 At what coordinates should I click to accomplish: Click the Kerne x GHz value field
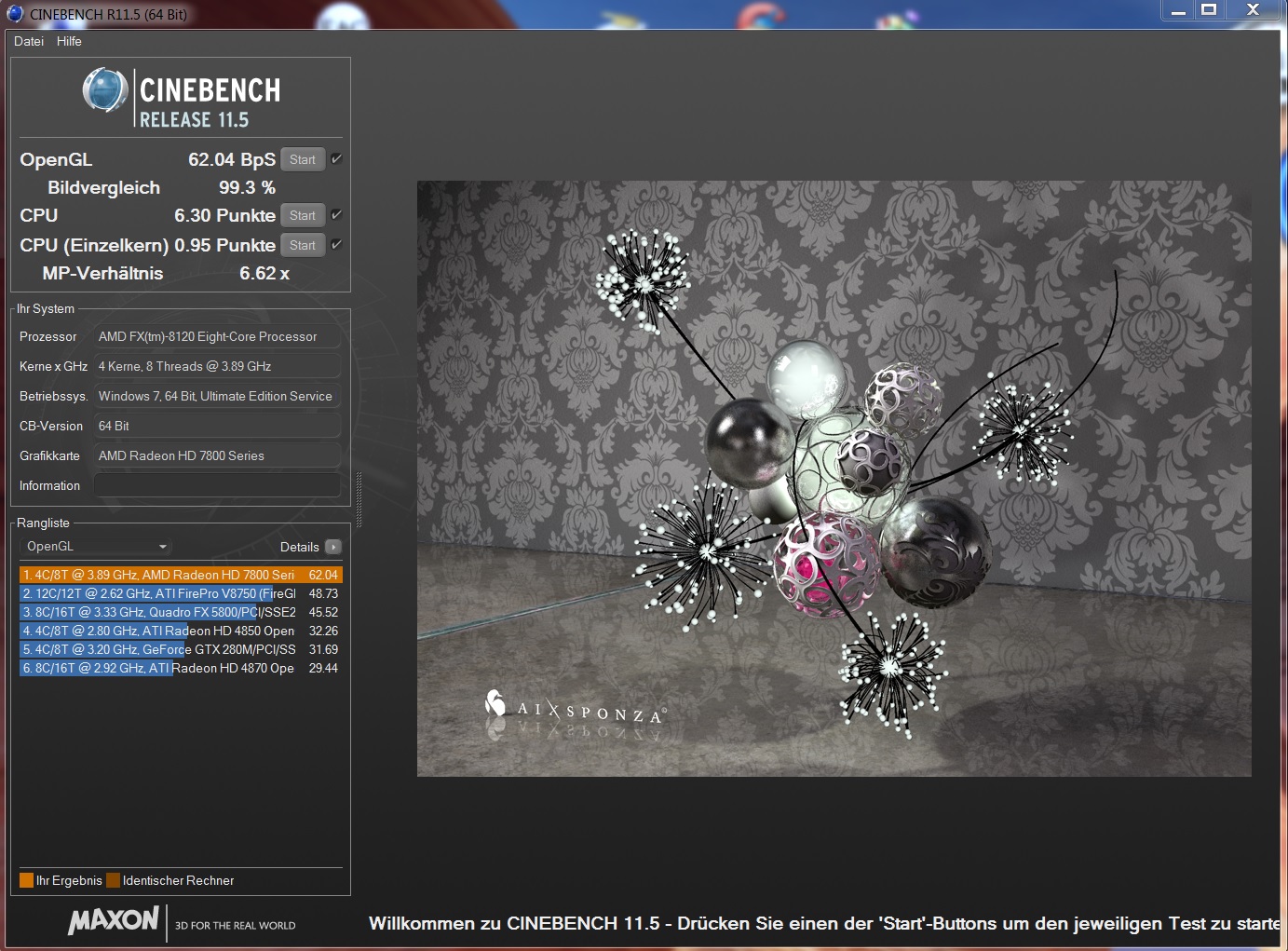coord(217,366)
